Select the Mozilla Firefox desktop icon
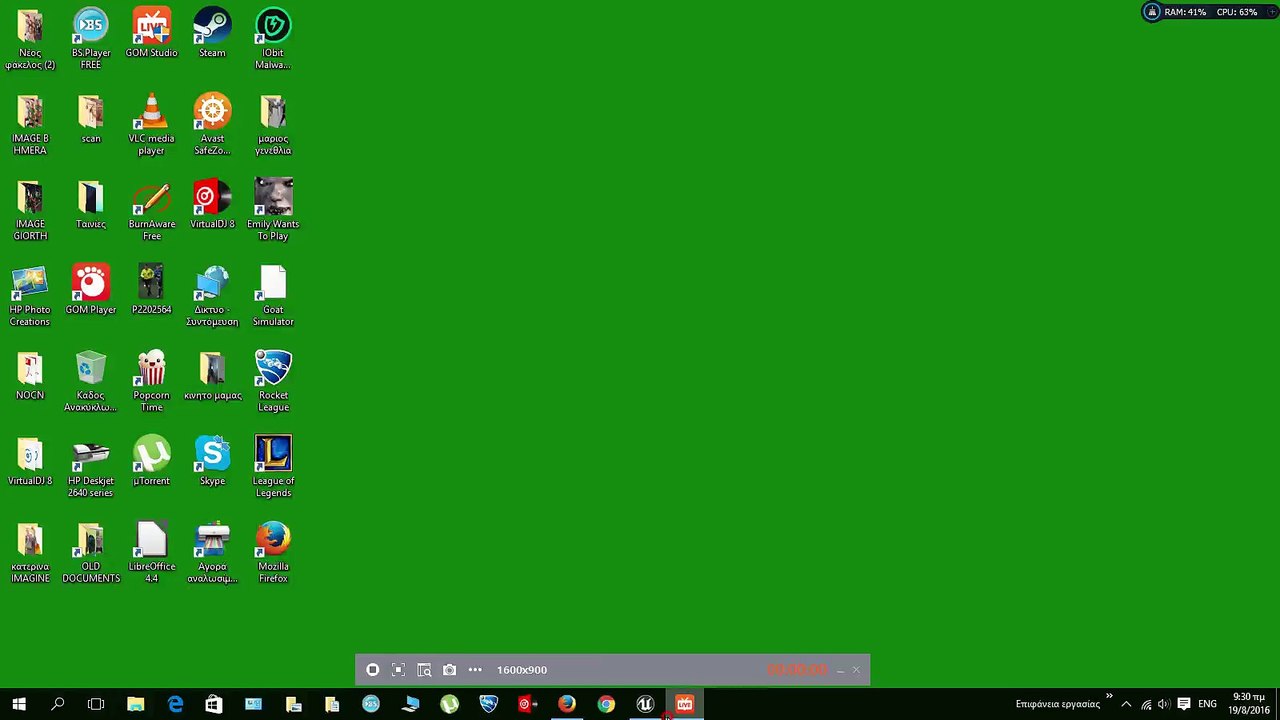 (x=273, y=552)
